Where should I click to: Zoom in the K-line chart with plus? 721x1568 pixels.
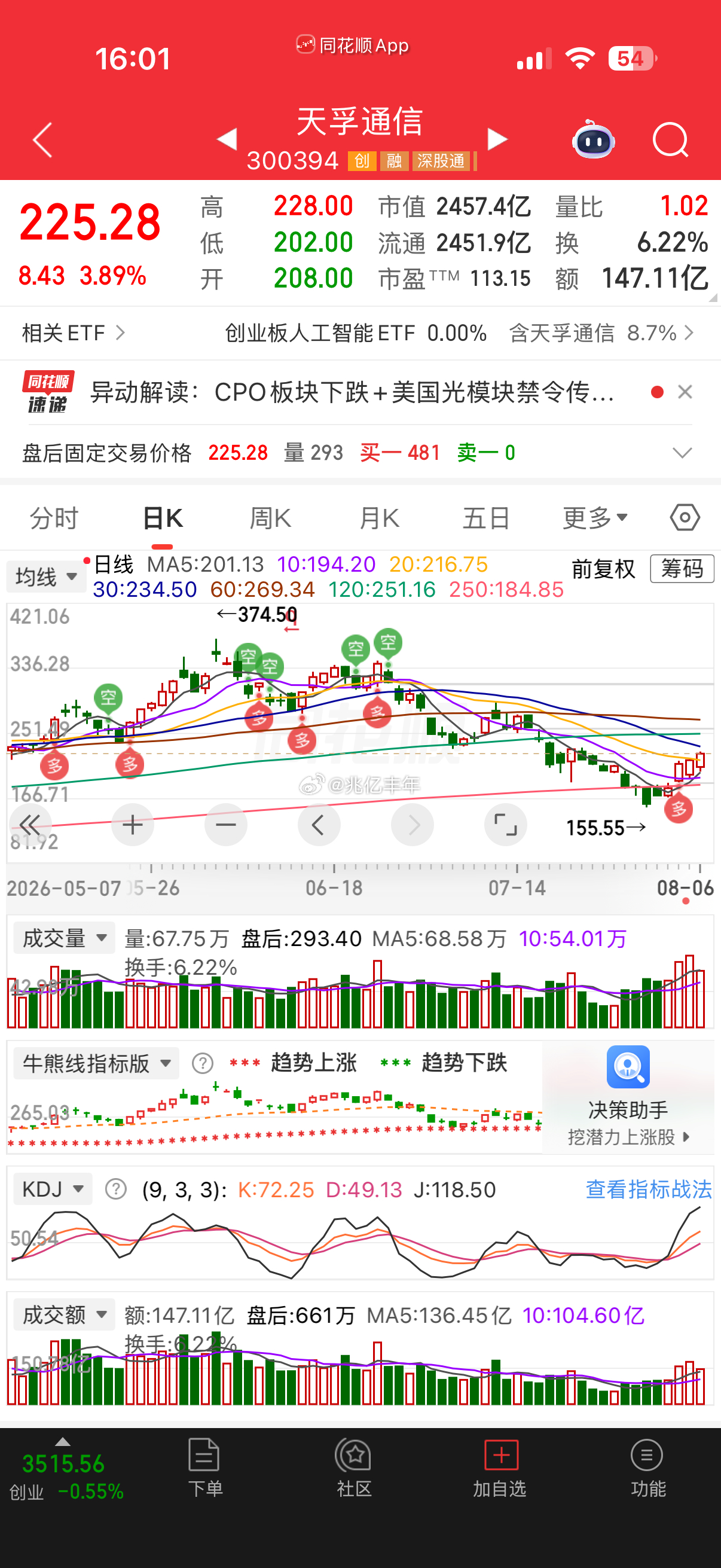tap(133, 825)
